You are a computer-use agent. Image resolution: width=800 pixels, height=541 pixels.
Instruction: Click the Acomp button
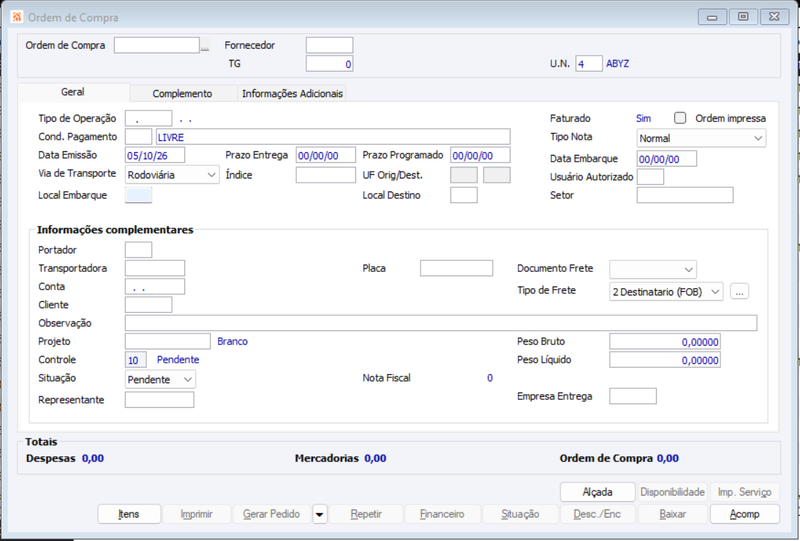(x=744, y=514)
